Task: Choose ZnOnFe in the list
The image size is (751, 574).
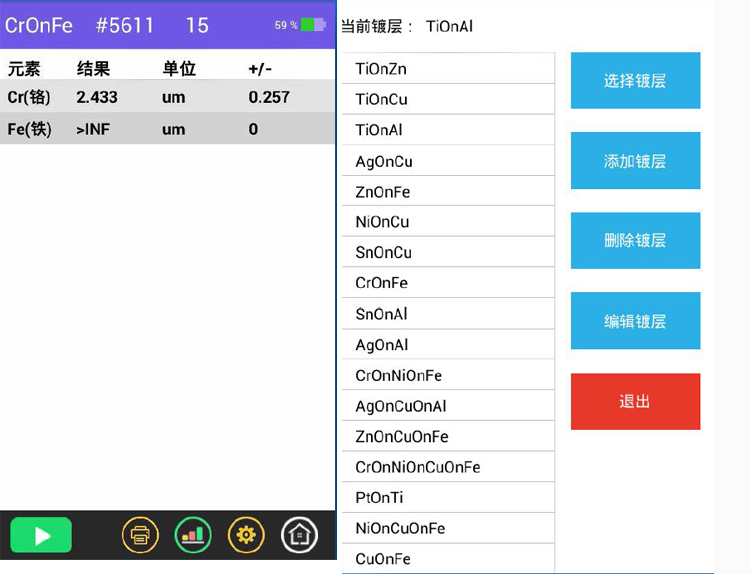Action: pos(447,191)
